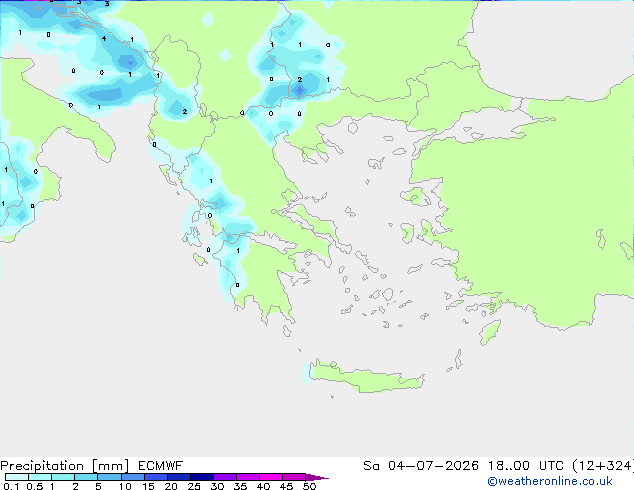Click the 'Precipitation [mm]' title text

65,466
